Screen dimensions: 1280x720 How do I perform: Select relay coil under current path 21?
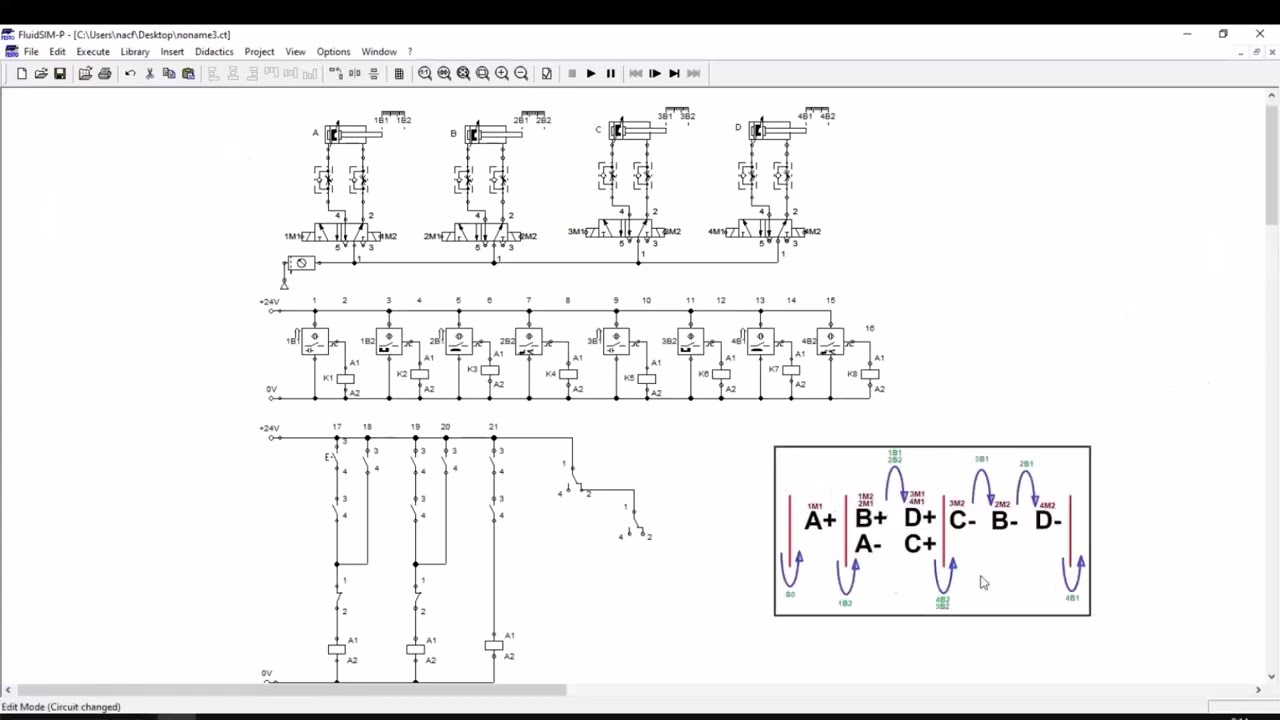click(x=493, y=646)
